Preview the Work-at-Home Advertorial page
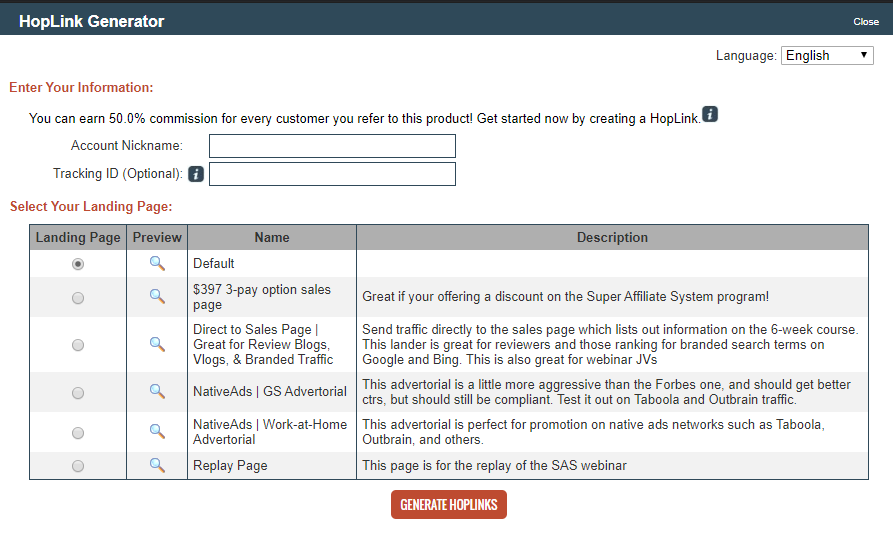The height and width of the screenshot is (541, 893). coord(157,431)
